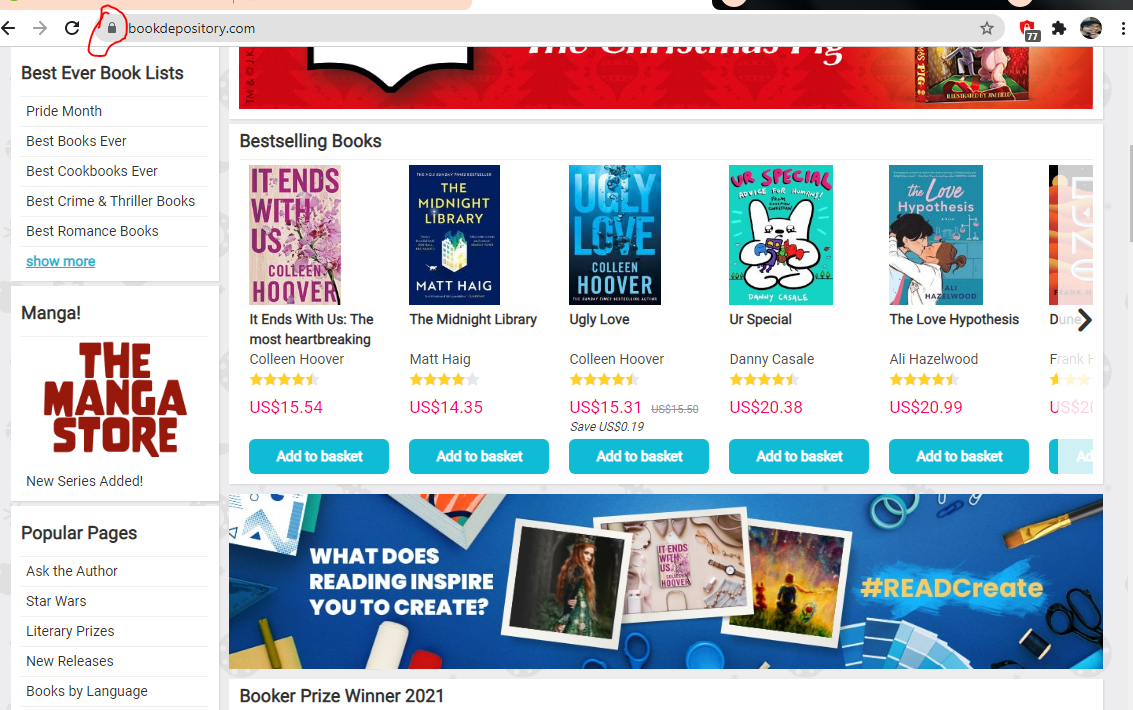The height and width of the screenshot is (710, 1133).
Task: Bookmark page with the star icon
Action: pos(986,28)
